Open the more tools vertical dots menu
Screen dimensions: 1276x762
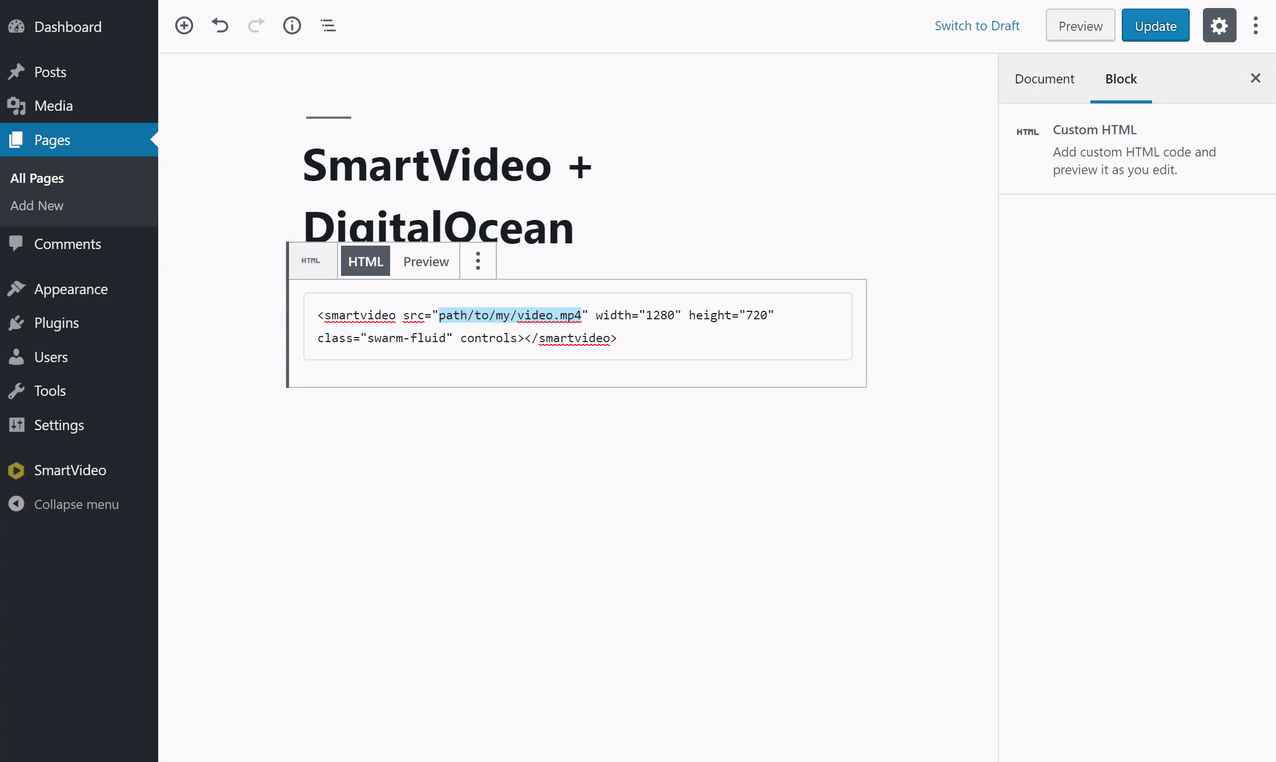(1256, 26)
